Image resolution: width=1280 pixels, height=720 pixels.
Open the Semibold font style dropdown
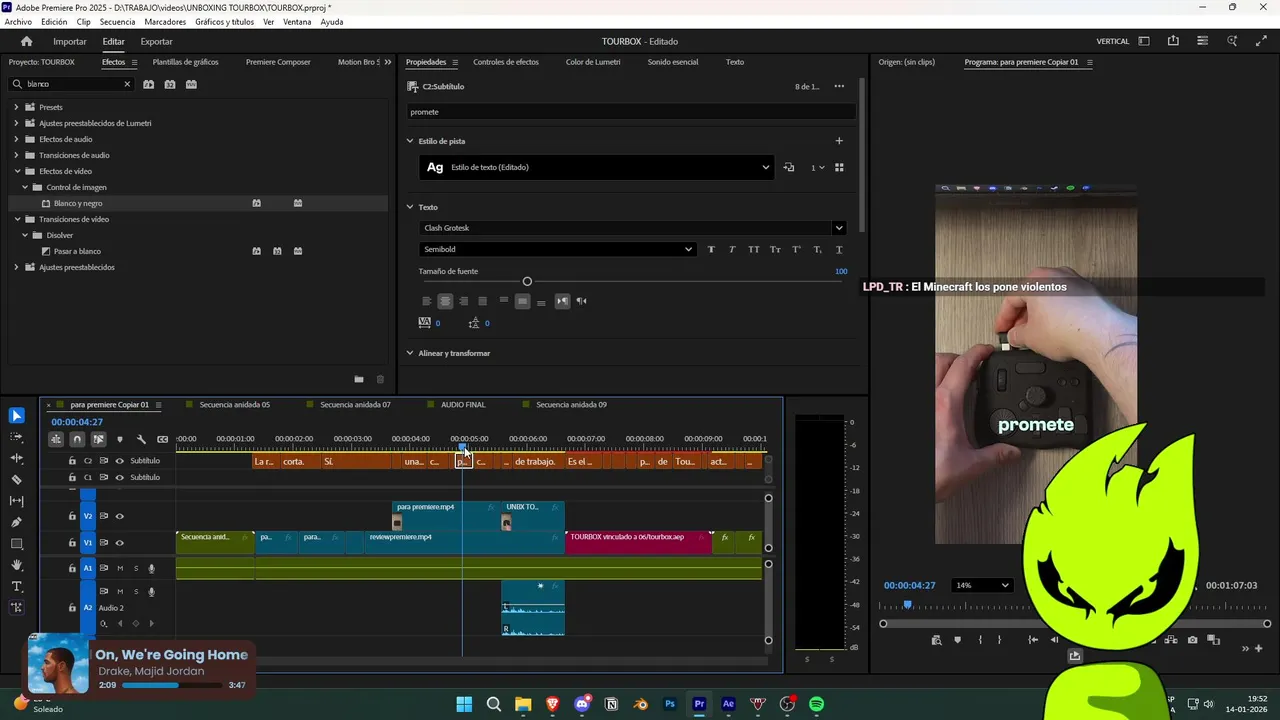click(557, 249)
